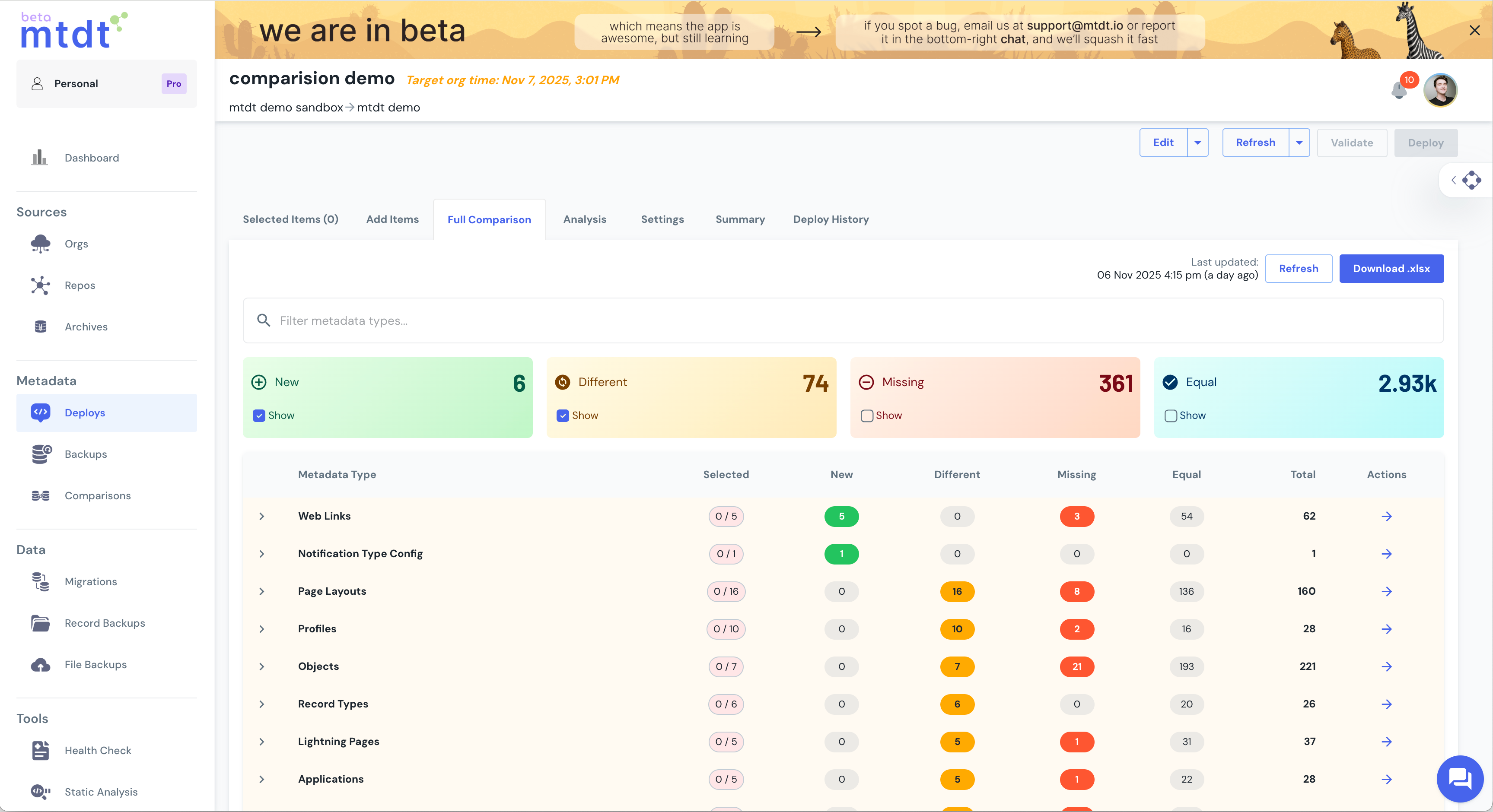This screenshot has height=812, width=1493.
Task: Enable the Show checkbox for Missing
Action: pos(866,416)
